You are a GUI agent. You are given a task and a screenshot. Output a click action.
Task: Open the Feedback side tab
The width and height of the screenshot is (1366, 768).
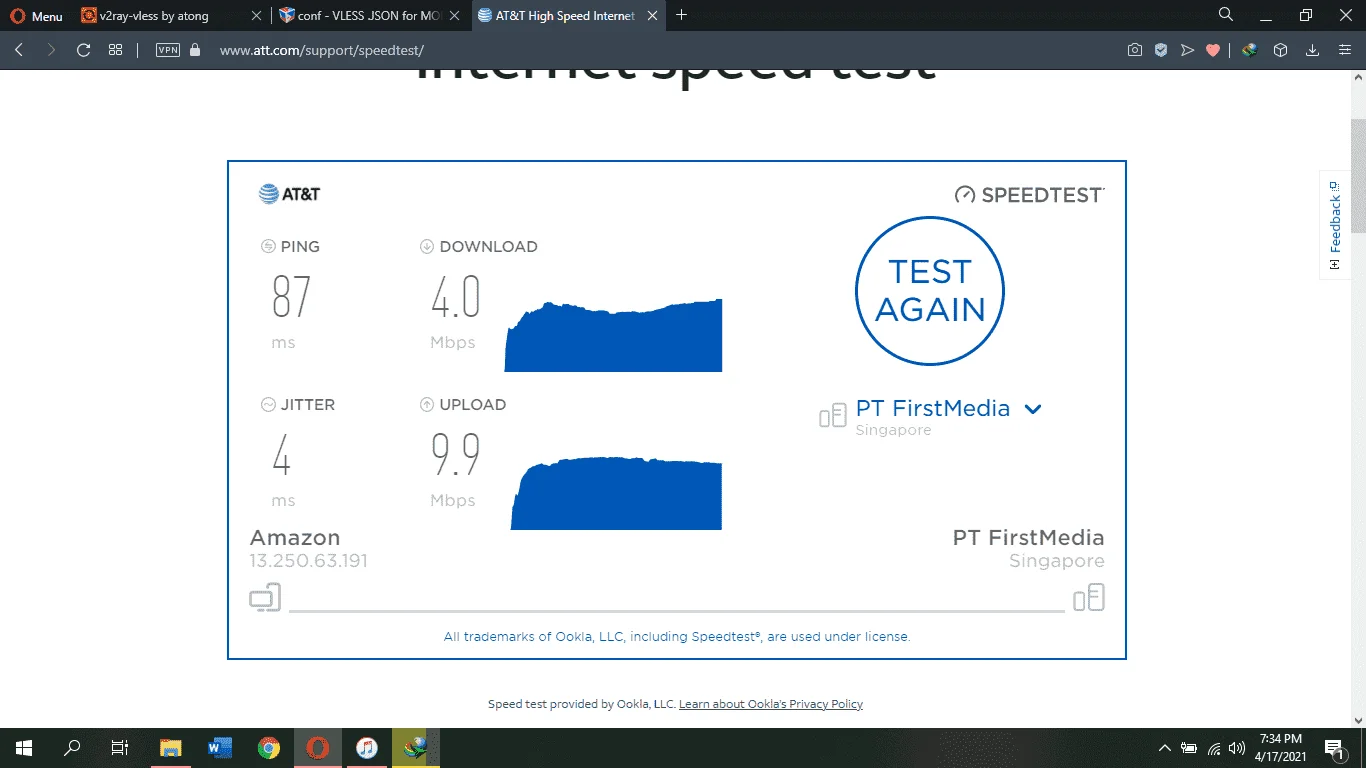click(1335, 225)
